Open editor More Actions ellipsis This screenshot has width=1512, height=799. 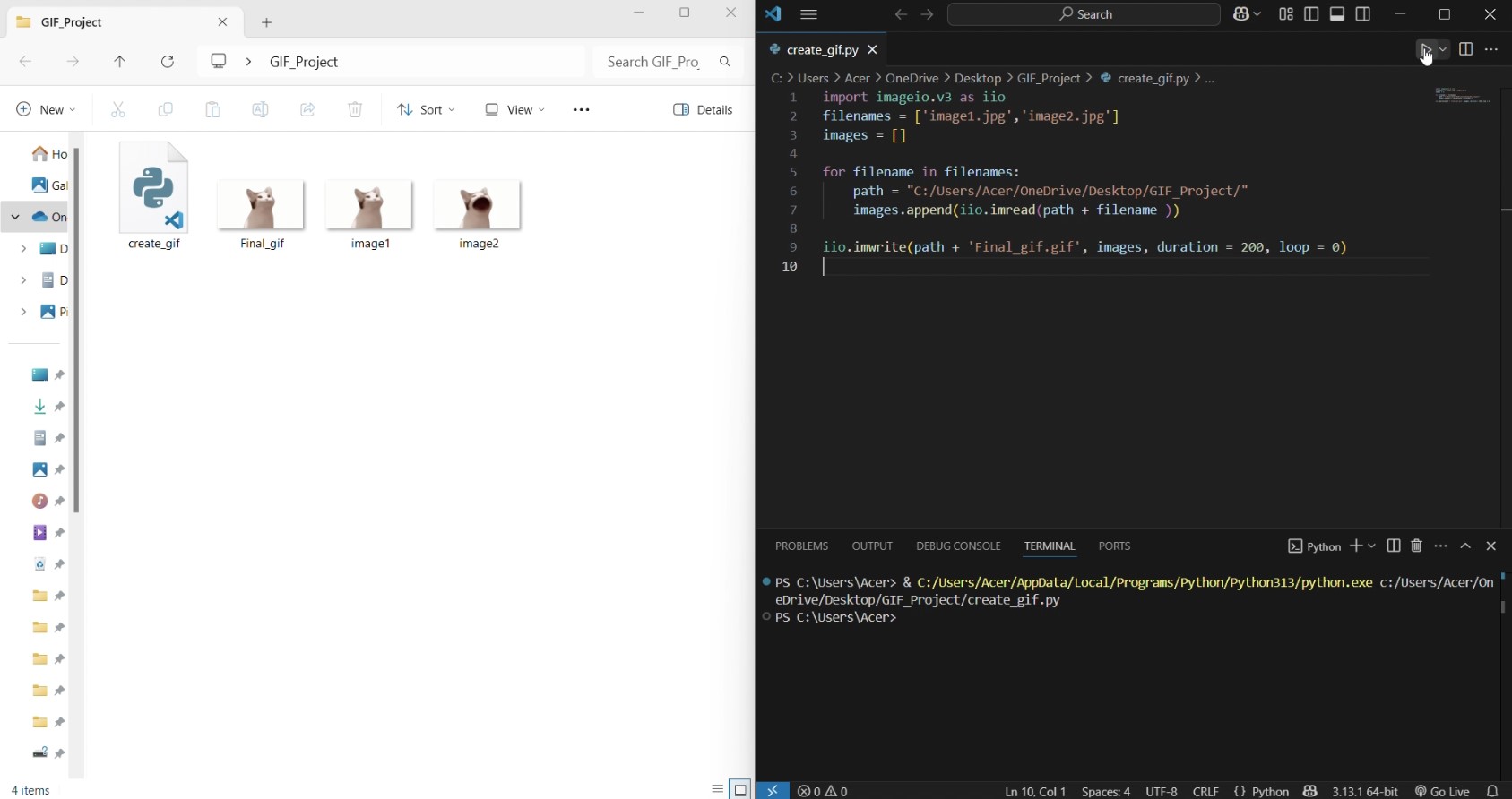click(1491, 49)
